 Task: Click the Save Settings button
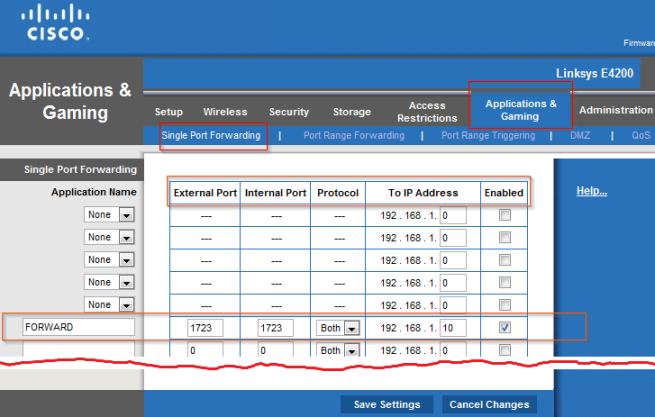387,404
